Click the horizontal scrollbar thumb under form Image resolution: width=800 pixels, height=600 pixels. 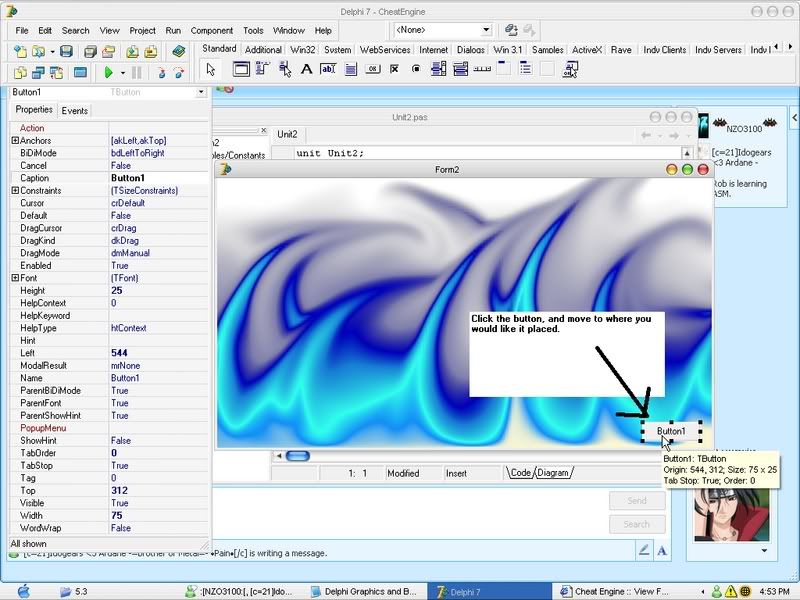[x=297, y=456]
